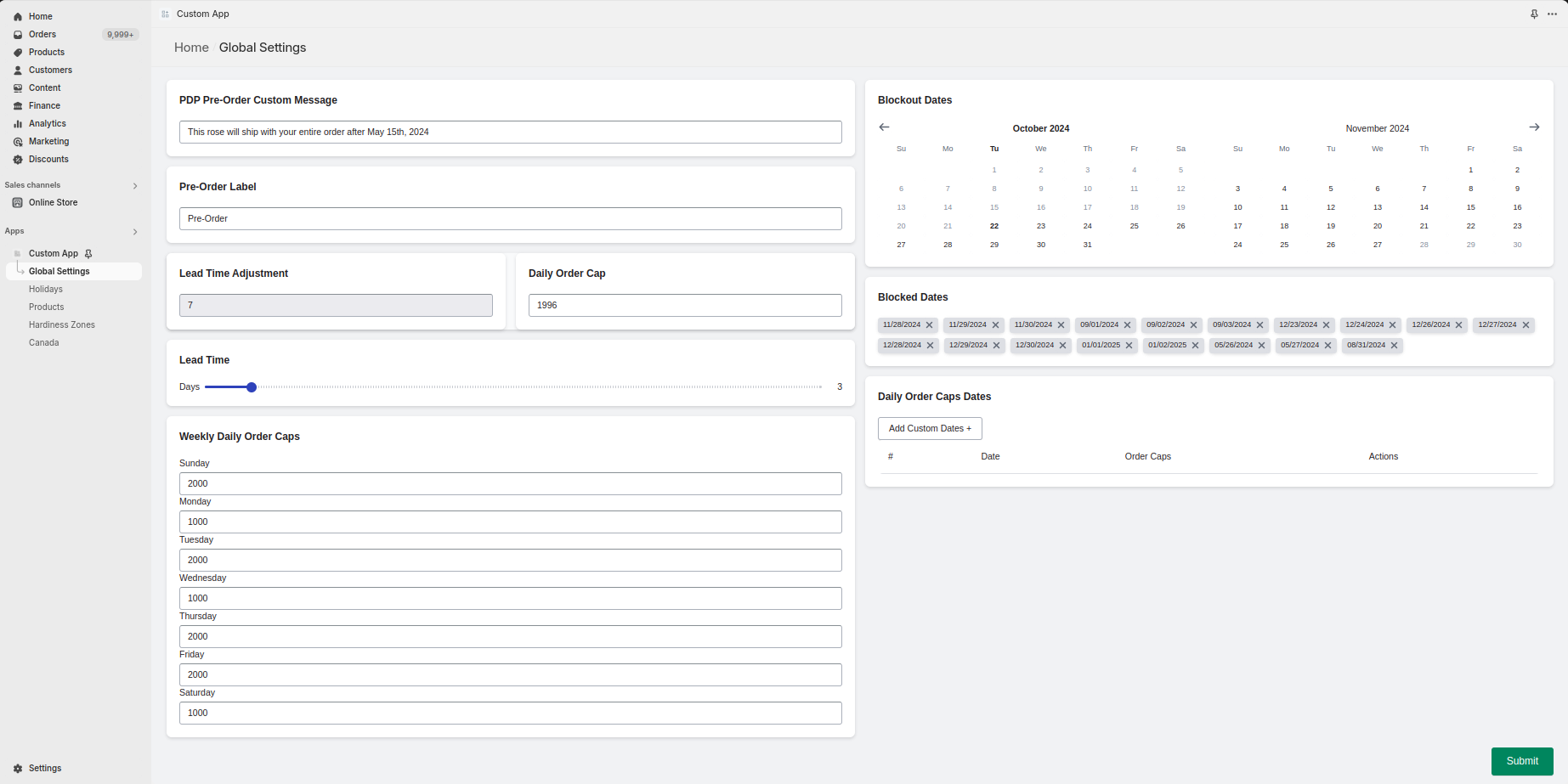Remove the 11/28/2024 blocked date chip
The width and height of the screenshot is (1568, 784).
931,324
